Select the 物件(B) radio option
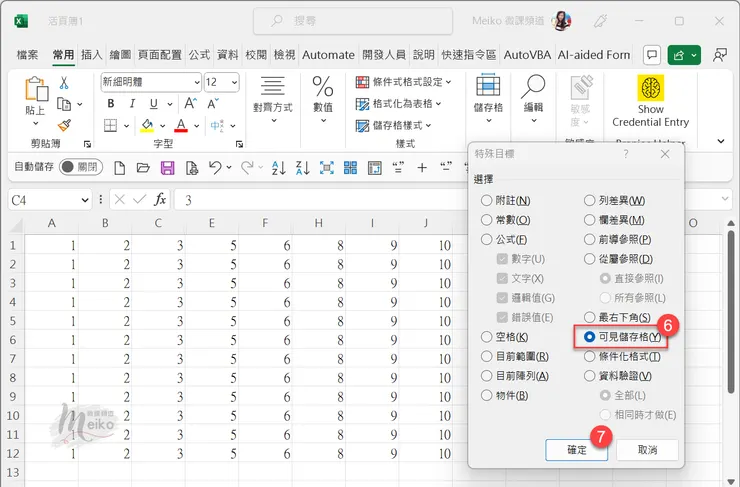Image resolution: width=740 pixels, height=487 pixels. 486,395
